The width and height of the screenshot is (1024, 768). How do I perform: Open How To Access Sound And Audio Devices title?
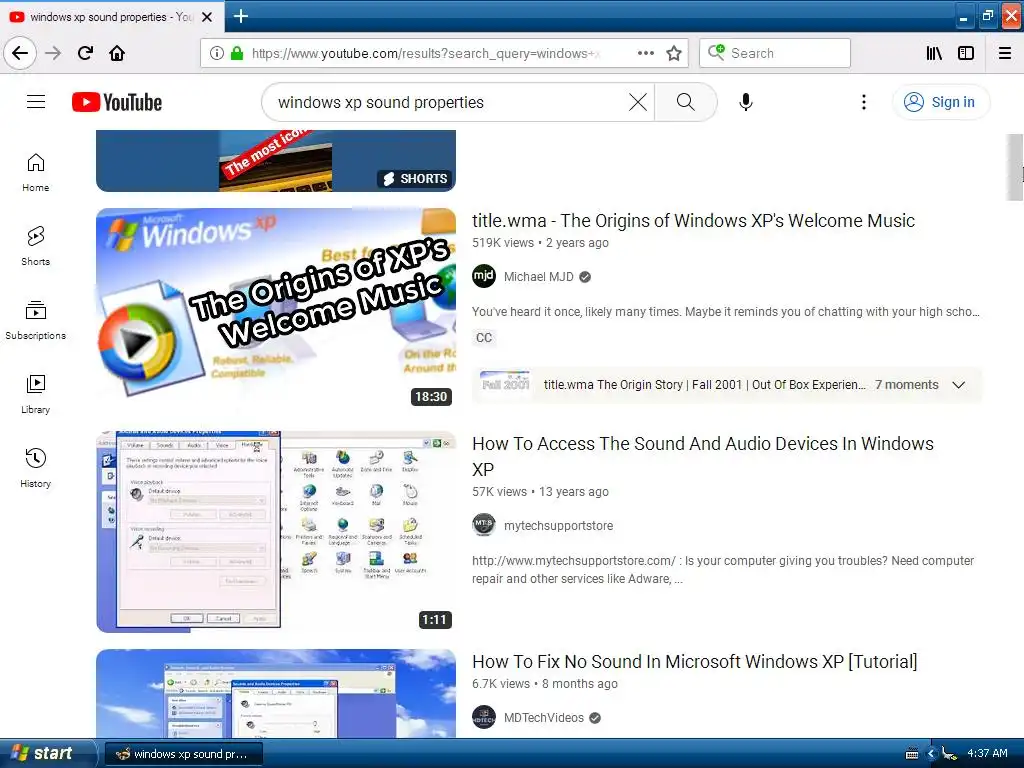[x=703, y=456]
